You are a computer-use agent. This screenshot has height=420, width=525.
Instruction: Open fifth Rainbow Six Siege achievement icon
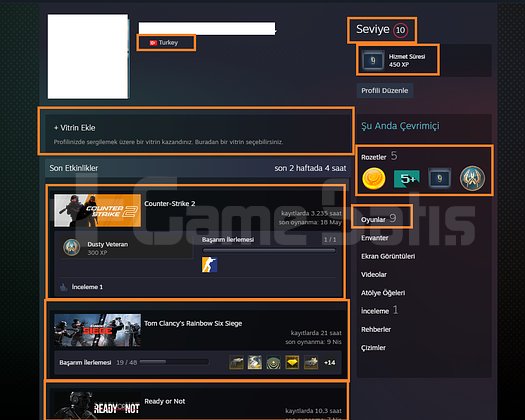311,363
